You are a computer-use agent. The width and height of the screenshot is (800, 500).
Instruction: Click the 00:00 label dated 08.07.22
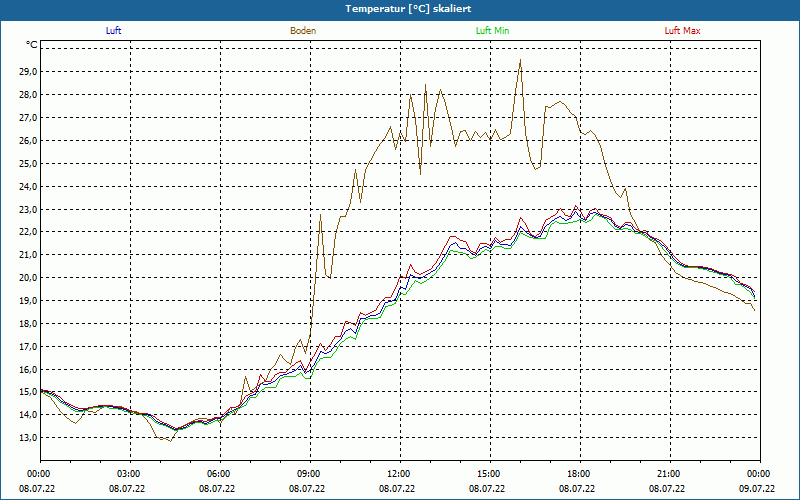point(37,474)
